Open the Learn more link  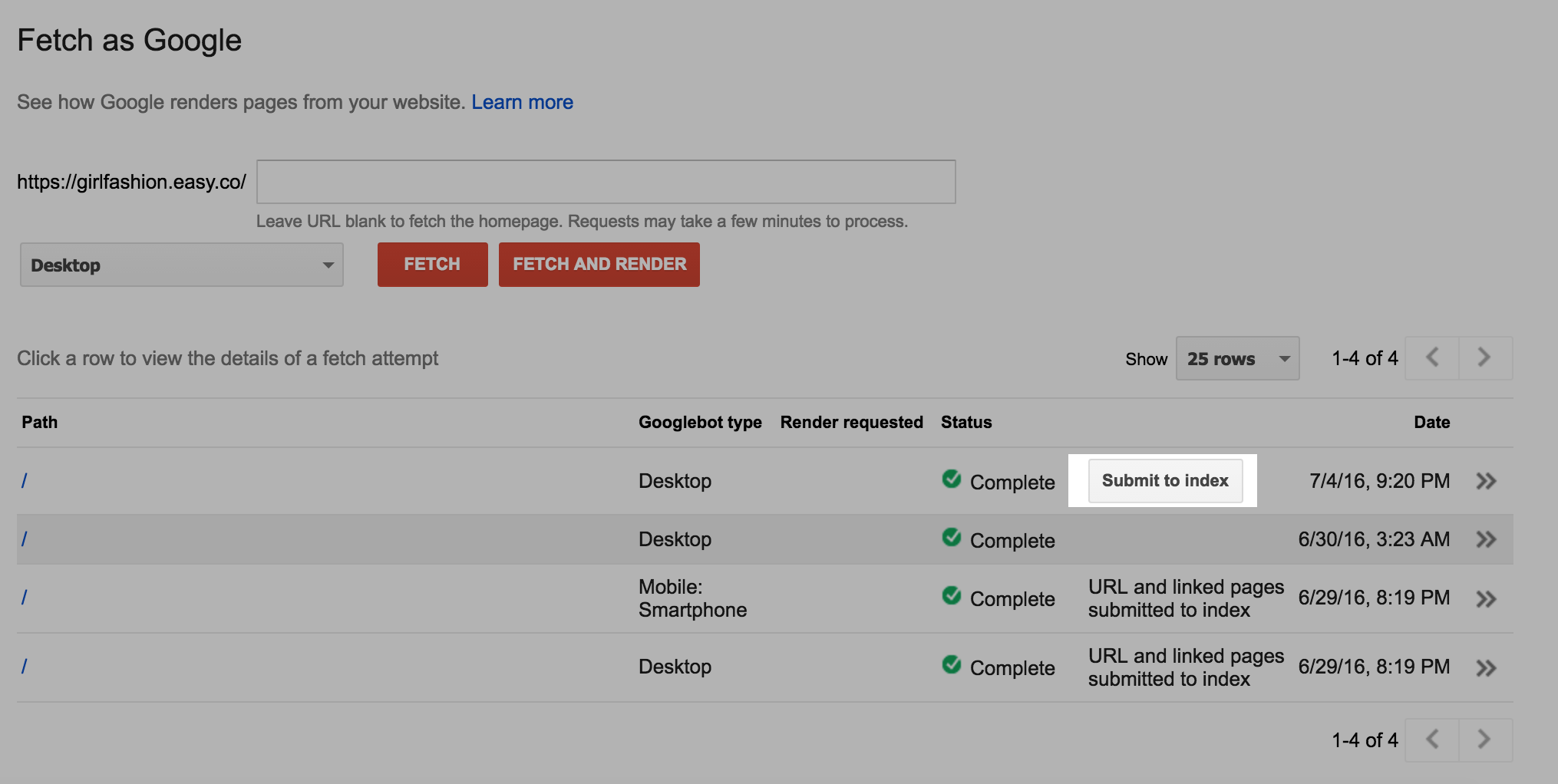[x=522, y=102]
